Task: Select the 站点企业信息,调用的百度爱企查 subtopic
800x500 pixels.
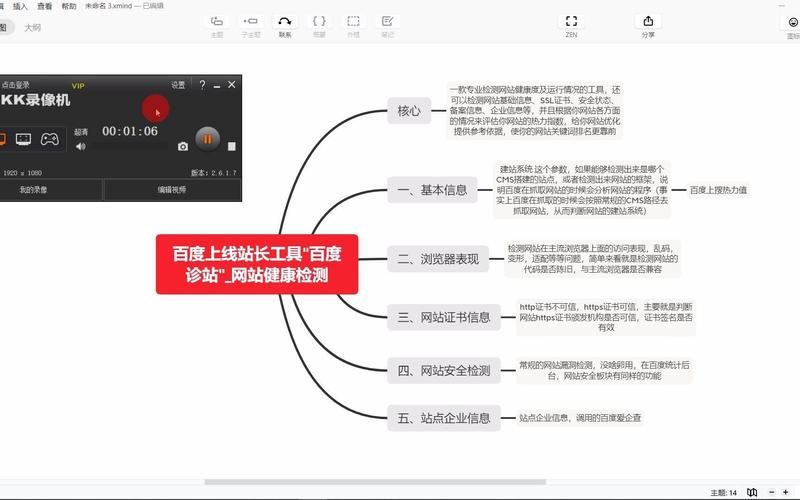Action: pyautogui.click(x=580, y=418)
